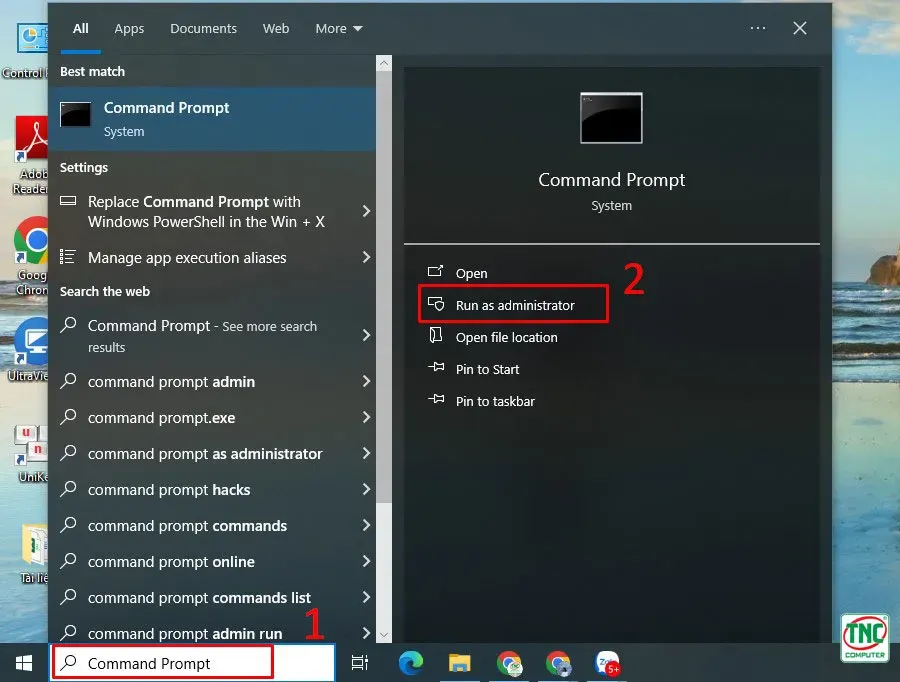Switch to the Apps search tab
This screenshot has height=682, width=900.
point(129,28)
